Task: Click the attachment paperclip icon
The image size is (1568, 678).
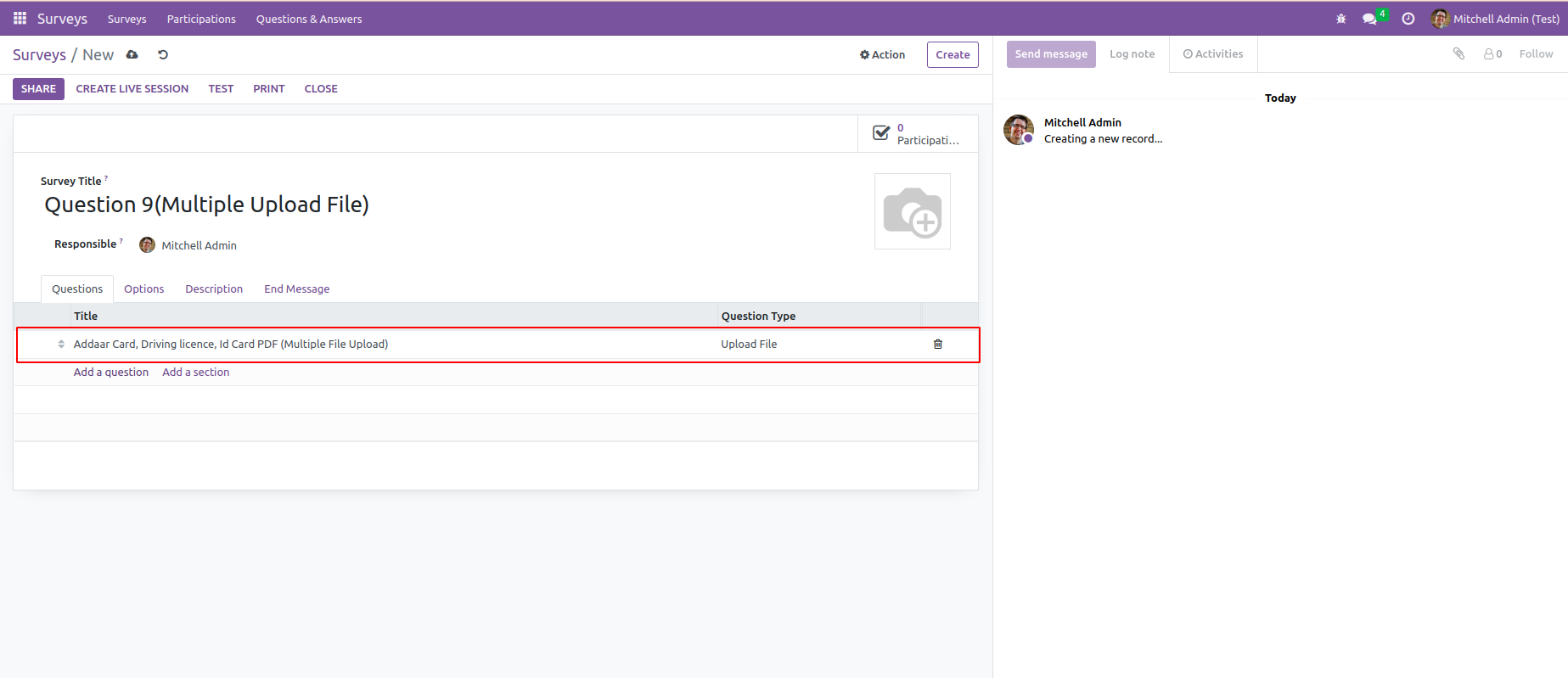Action: click(x=1458, y=53)
